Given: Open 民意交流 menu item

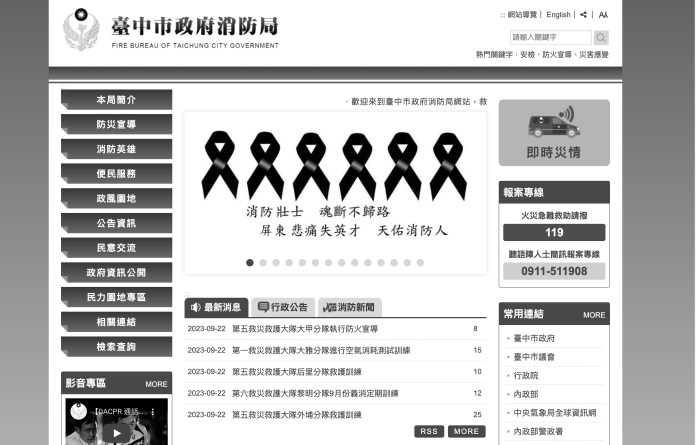Looking at the screenshot, I should (116, 248).
